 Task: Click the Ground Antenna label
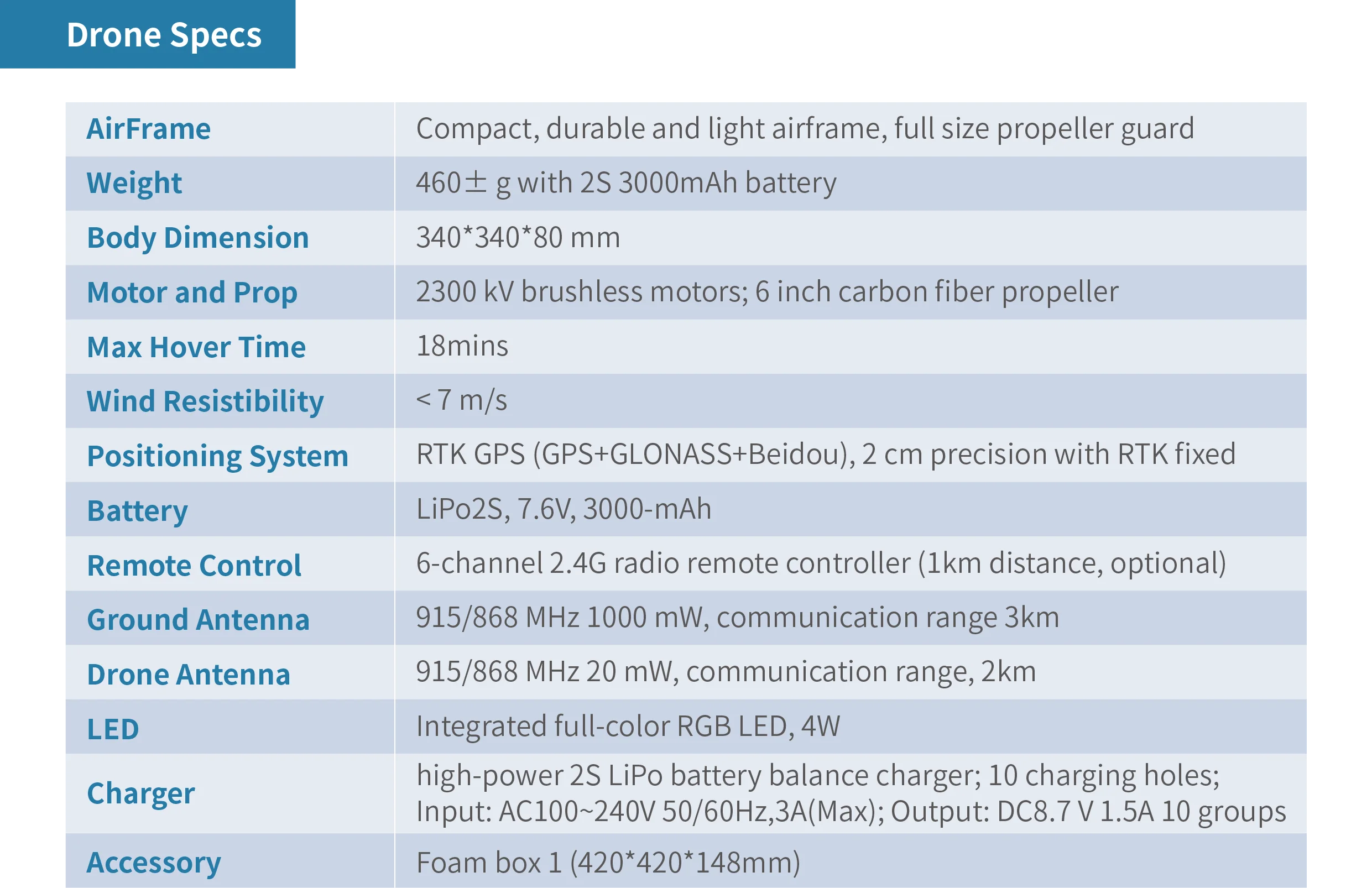(198, 619)
